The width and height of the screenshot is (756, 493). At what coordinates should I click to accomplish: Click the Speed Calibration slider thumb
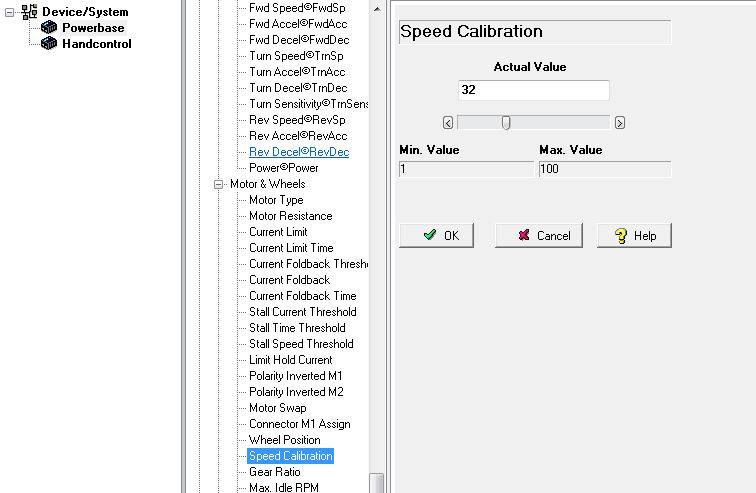506,123
